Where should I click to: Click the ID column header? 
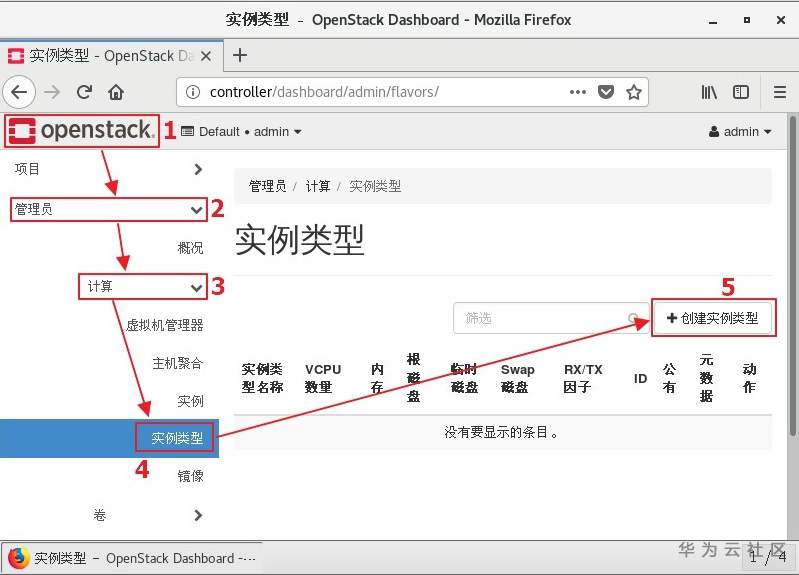tap(640, 379)
